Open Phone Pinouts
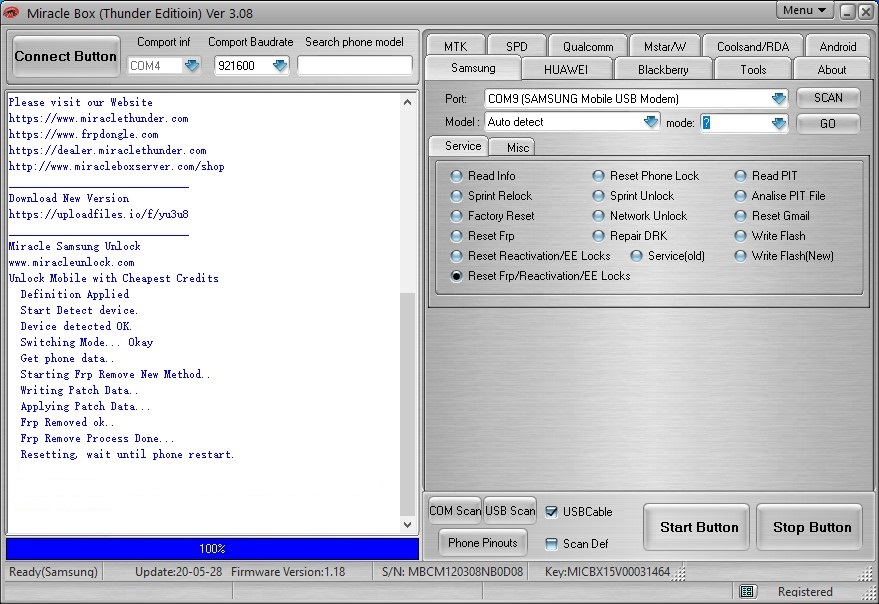879x604 pixels. [483, 542]
